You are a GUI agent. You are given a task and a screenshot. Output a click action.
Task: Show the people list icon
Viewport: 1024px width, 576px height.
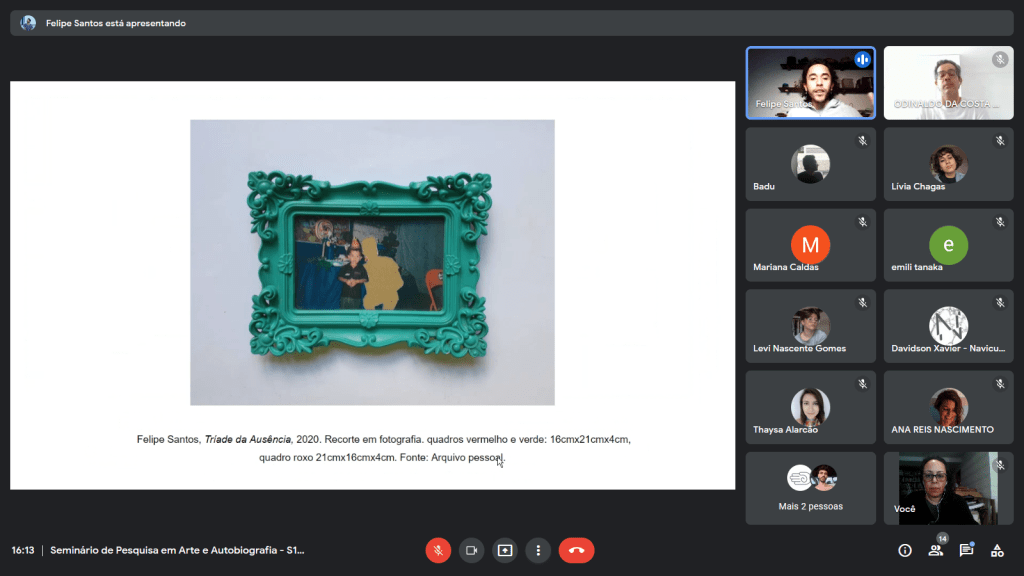click(936, 550)
